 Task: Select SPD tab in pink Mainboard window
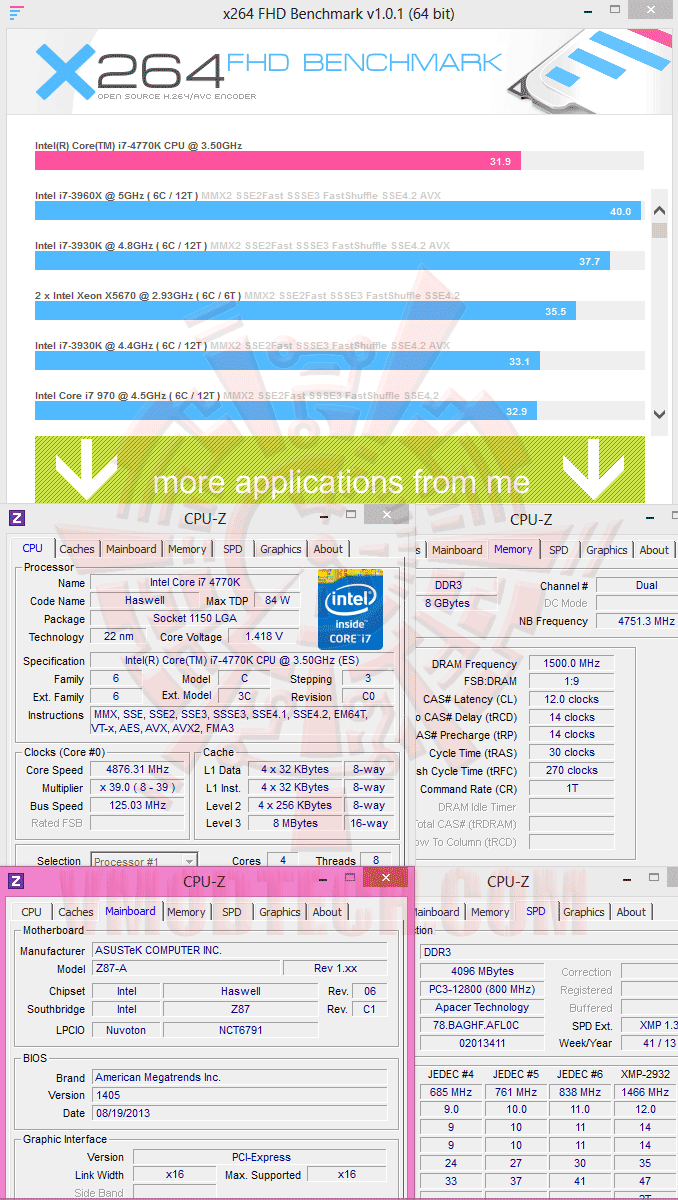tap(232, 912)
